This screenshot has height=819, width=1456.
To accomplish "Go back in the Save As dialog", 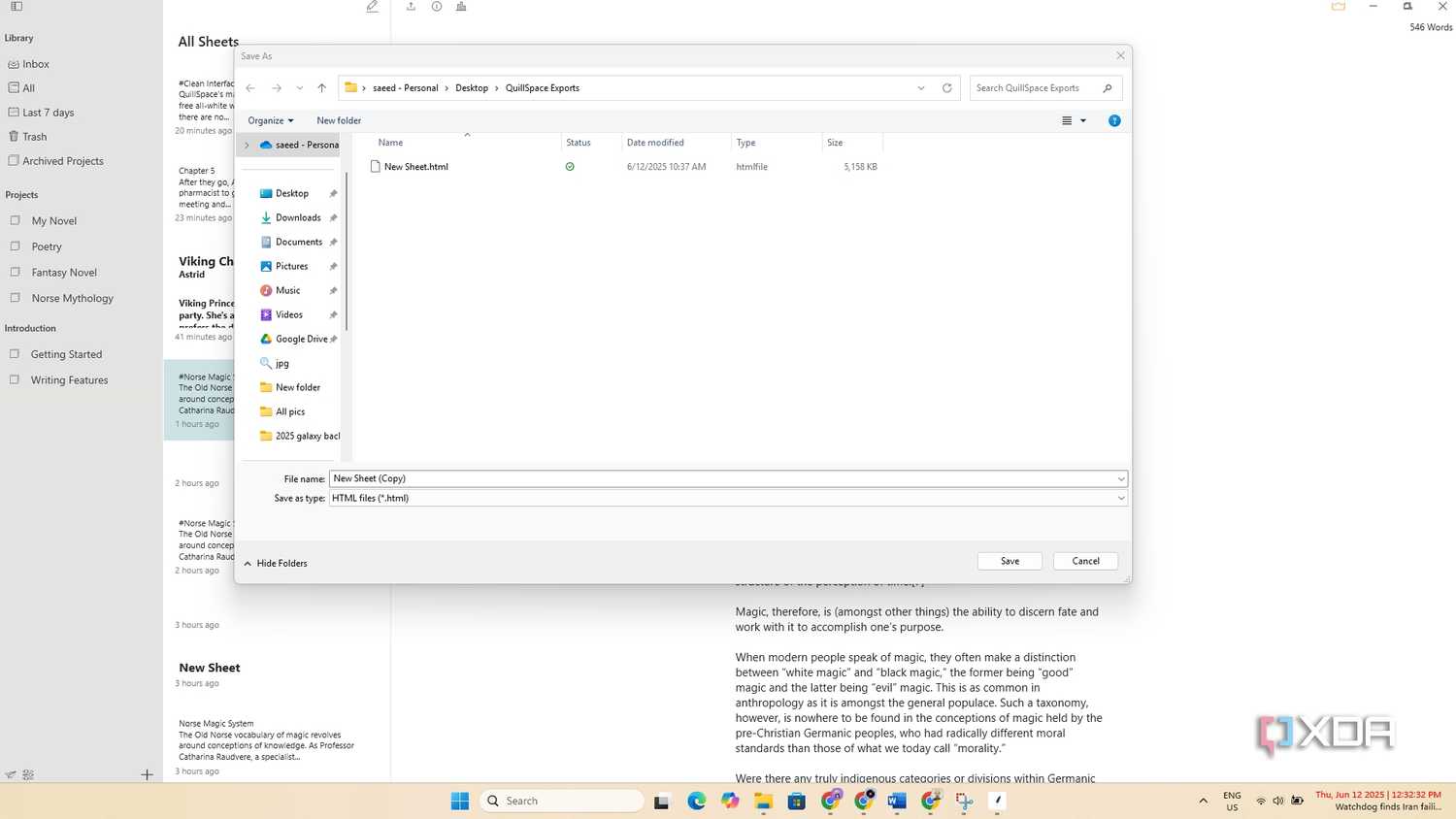I will (x=250, y=88).
